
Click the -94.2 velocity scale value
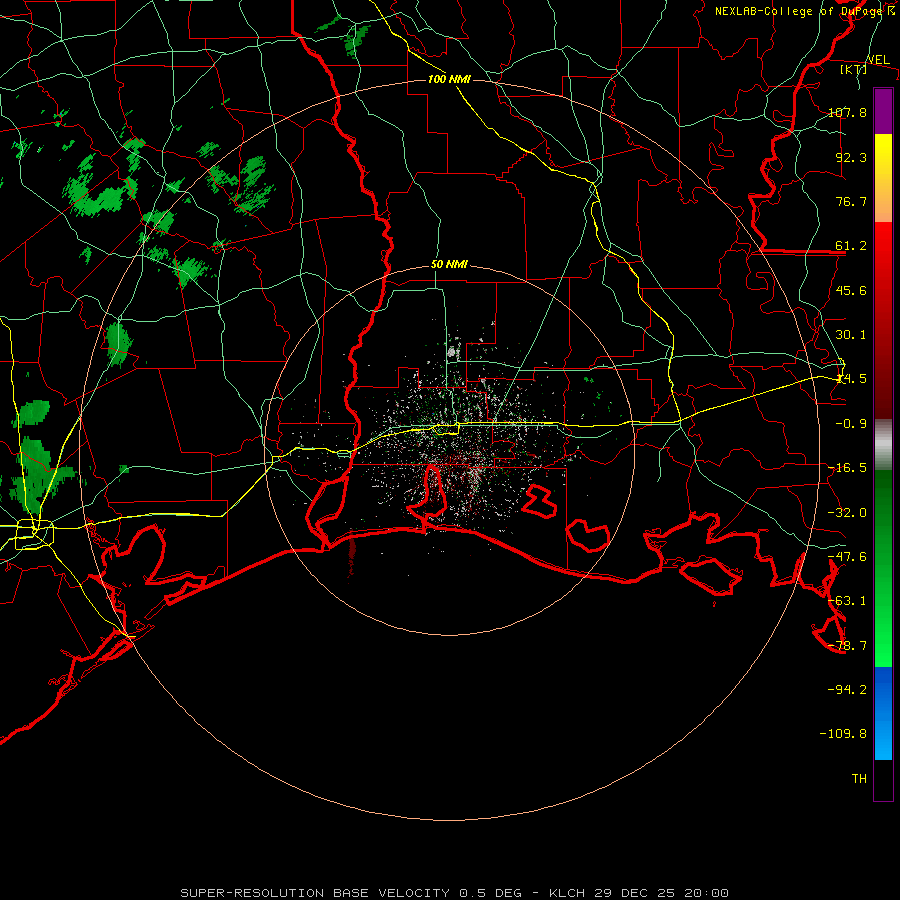(847, 689)
